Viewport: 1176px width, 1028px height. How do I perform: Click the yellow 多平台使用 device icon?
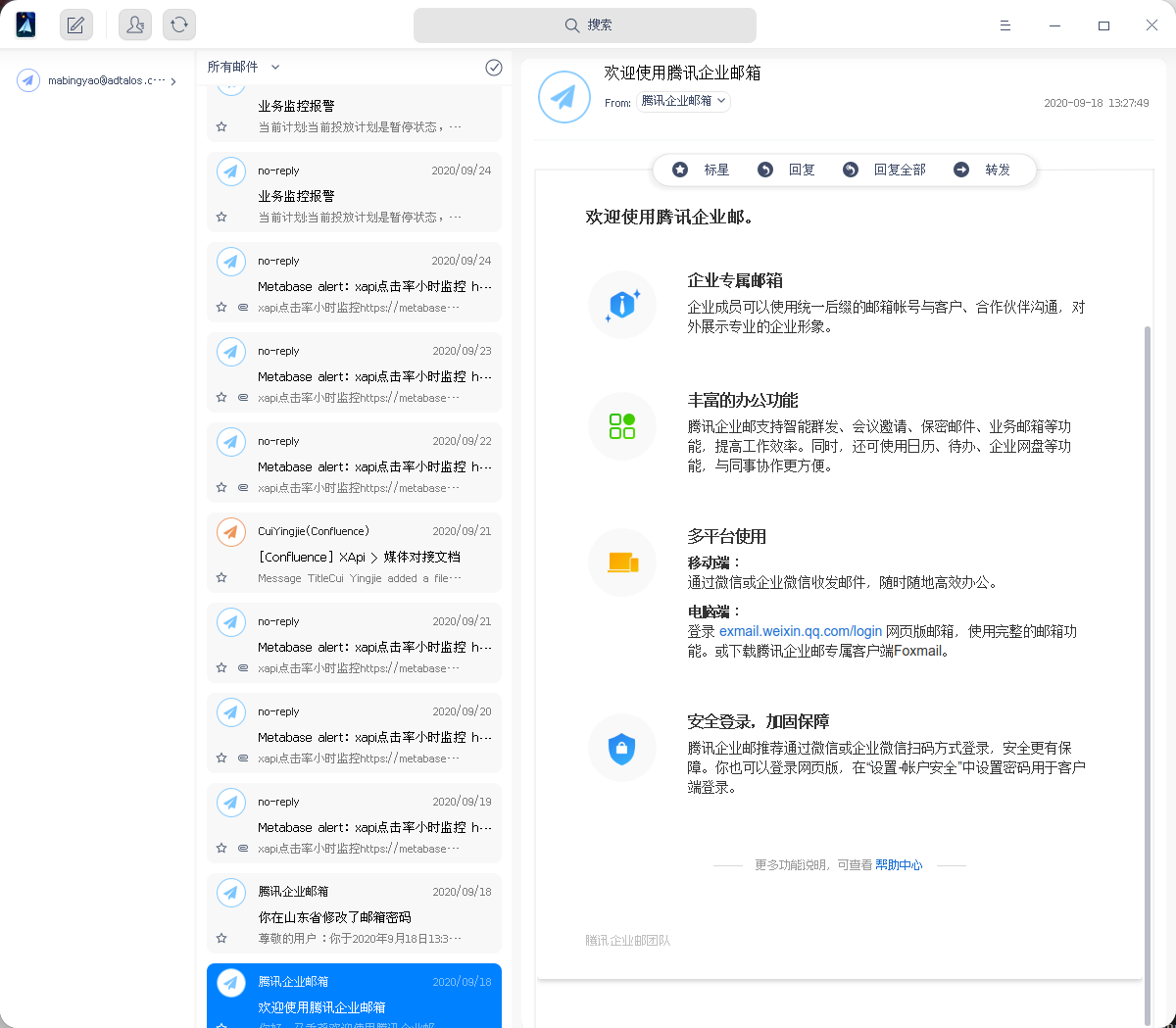[622, 563]
